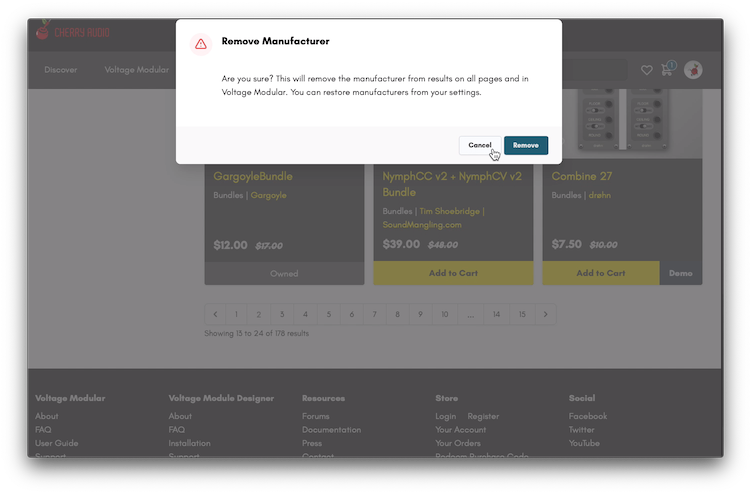Open the wishlist heart icon
This screenshot has height=494, width=751.
point(647,70)
